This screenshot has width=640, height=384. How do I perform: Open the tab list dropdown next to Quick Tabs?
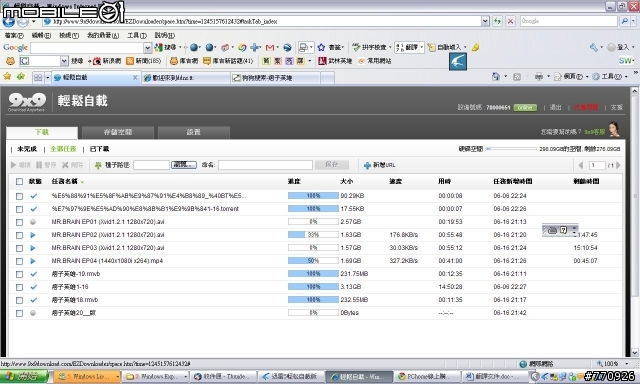[x=47, y=78]
